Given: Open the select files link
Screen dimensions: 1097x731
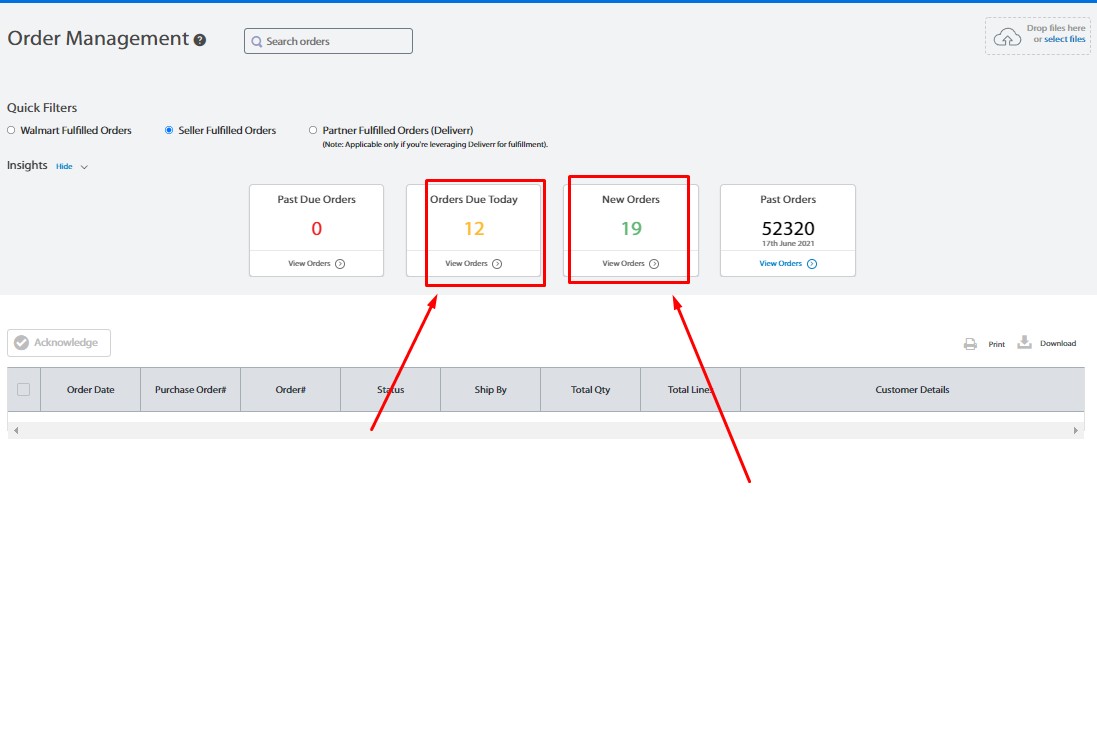Looking at the screenshot, I should (x=1064, y=40).
